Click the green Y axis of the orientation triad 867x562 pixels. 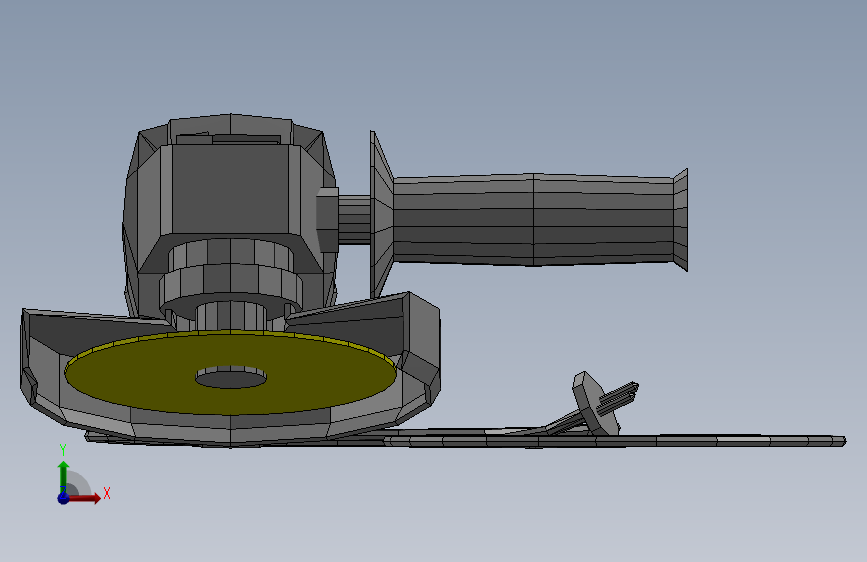pos(63,476)
